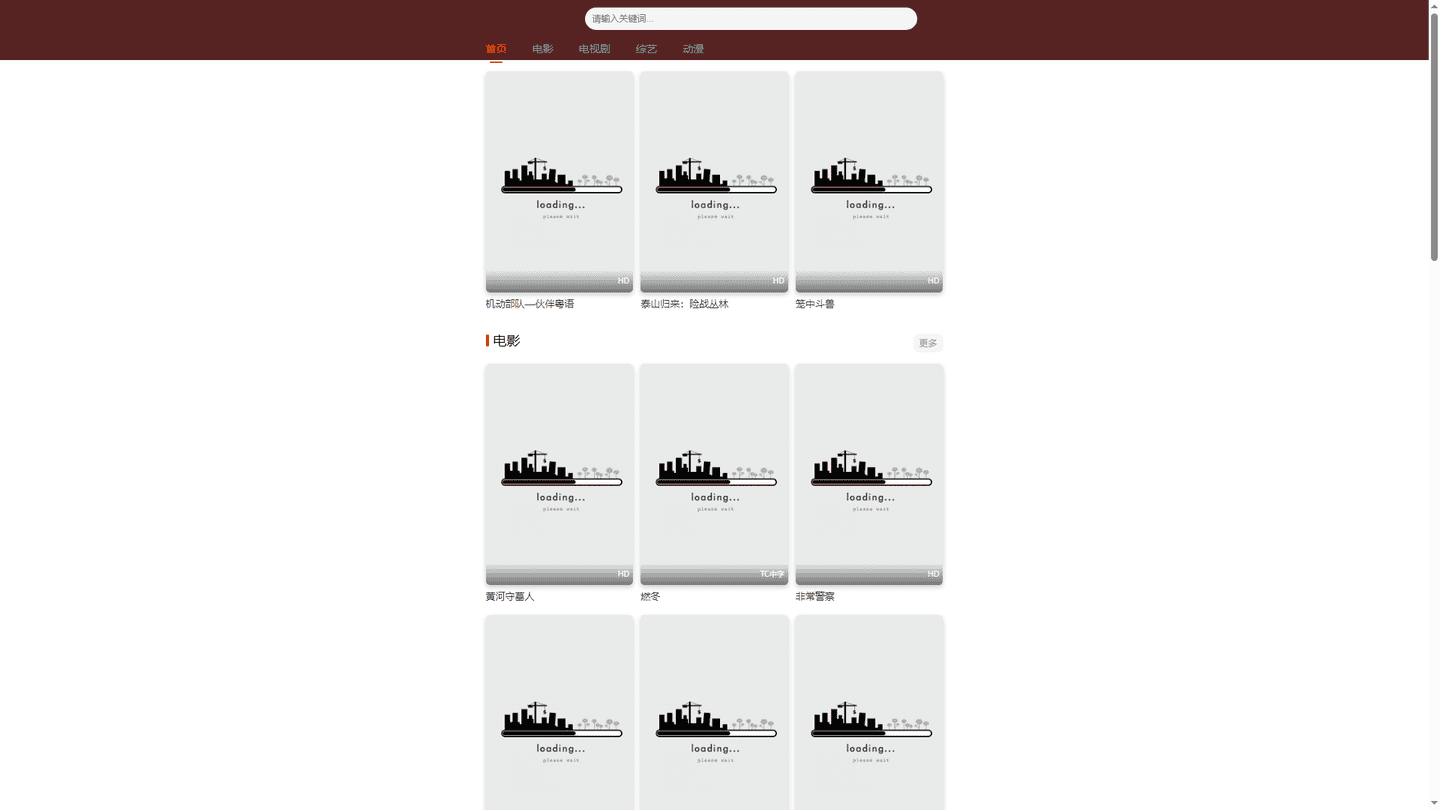Click the scrollbar down arrow

1434,804
